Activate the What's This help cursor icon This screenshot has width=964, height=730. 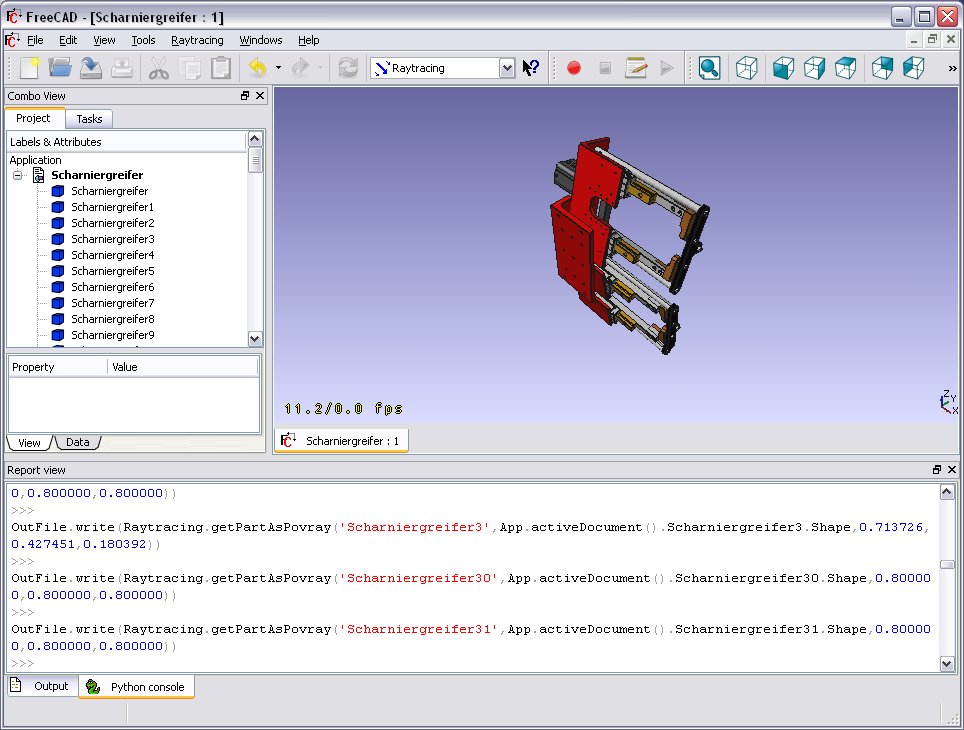[531, 68]
